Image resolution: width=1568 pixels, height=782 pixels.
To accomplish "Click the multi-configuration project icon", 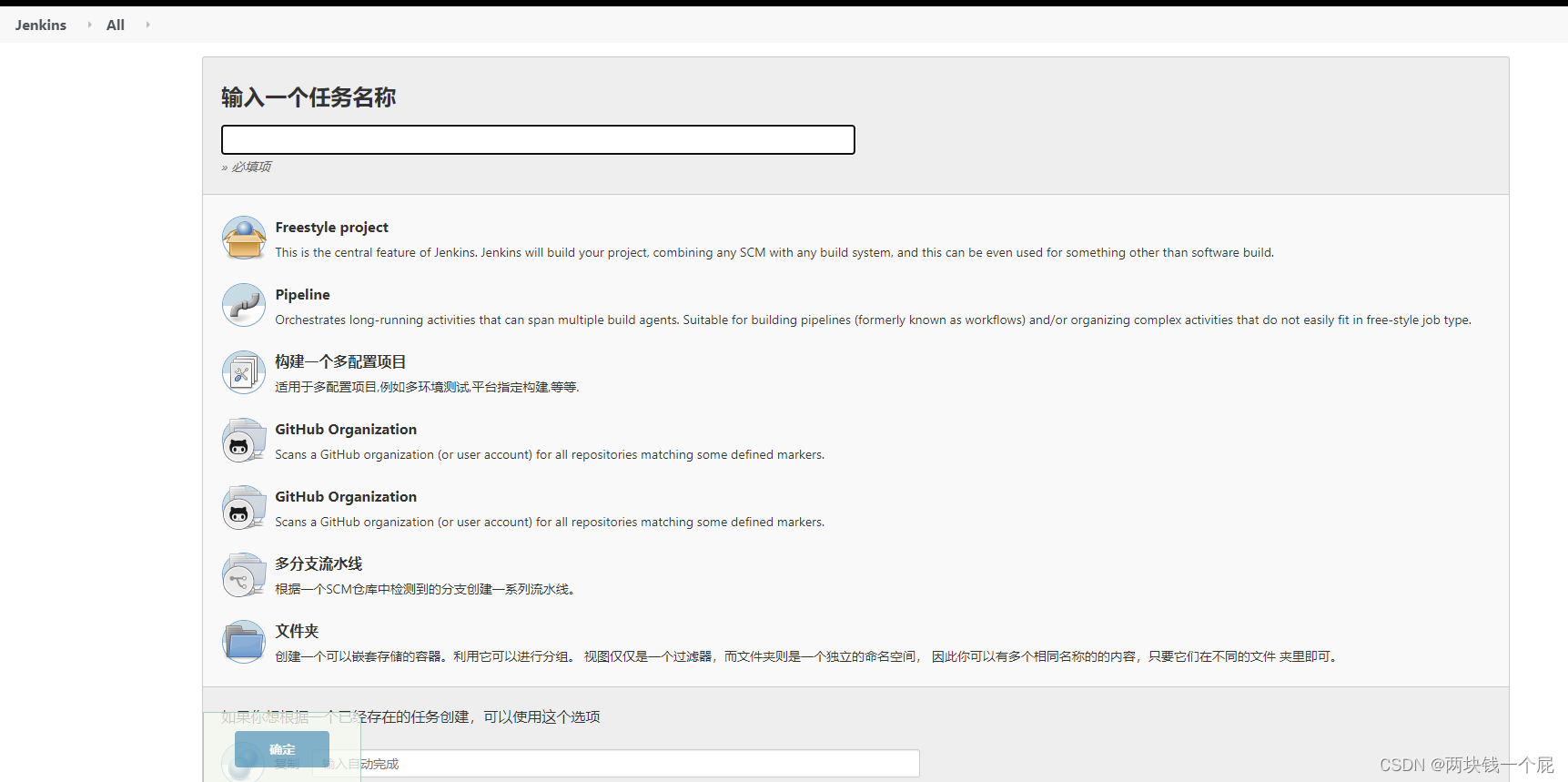I will (244, 372).
